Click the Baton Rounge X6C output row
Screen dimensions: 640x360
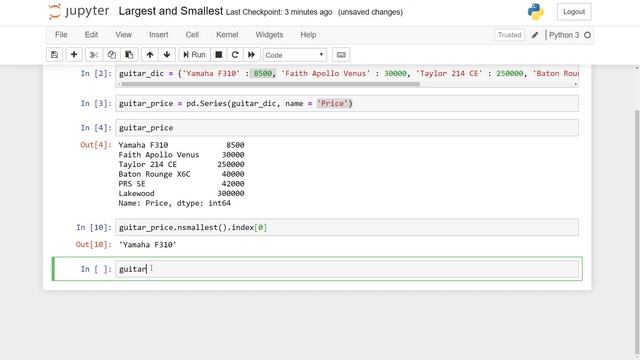coord(181,174)
